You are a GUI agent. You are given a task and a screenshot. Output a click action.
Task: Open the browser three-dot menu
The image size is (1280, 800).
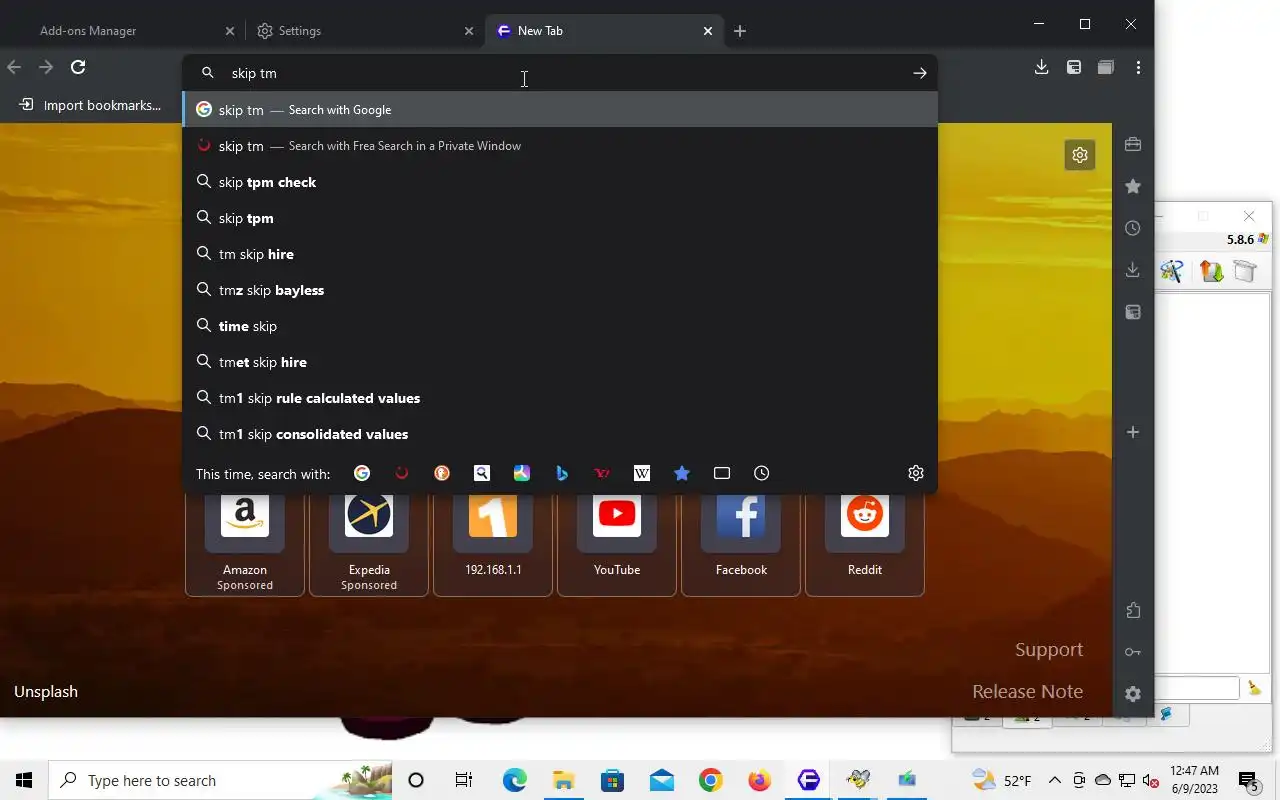pyautogui.click(x=1138, y=67)
